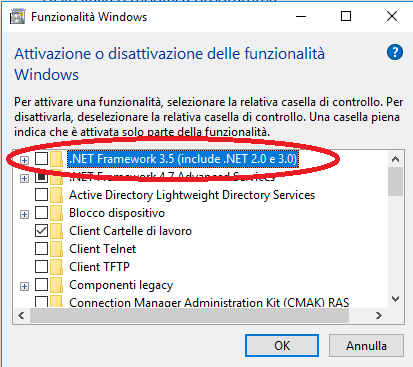The width and height of the screenshot is (413, 367).
Task: Enable the .NET Framework 3.5 checkbox
Action: [x=41, y=159]
